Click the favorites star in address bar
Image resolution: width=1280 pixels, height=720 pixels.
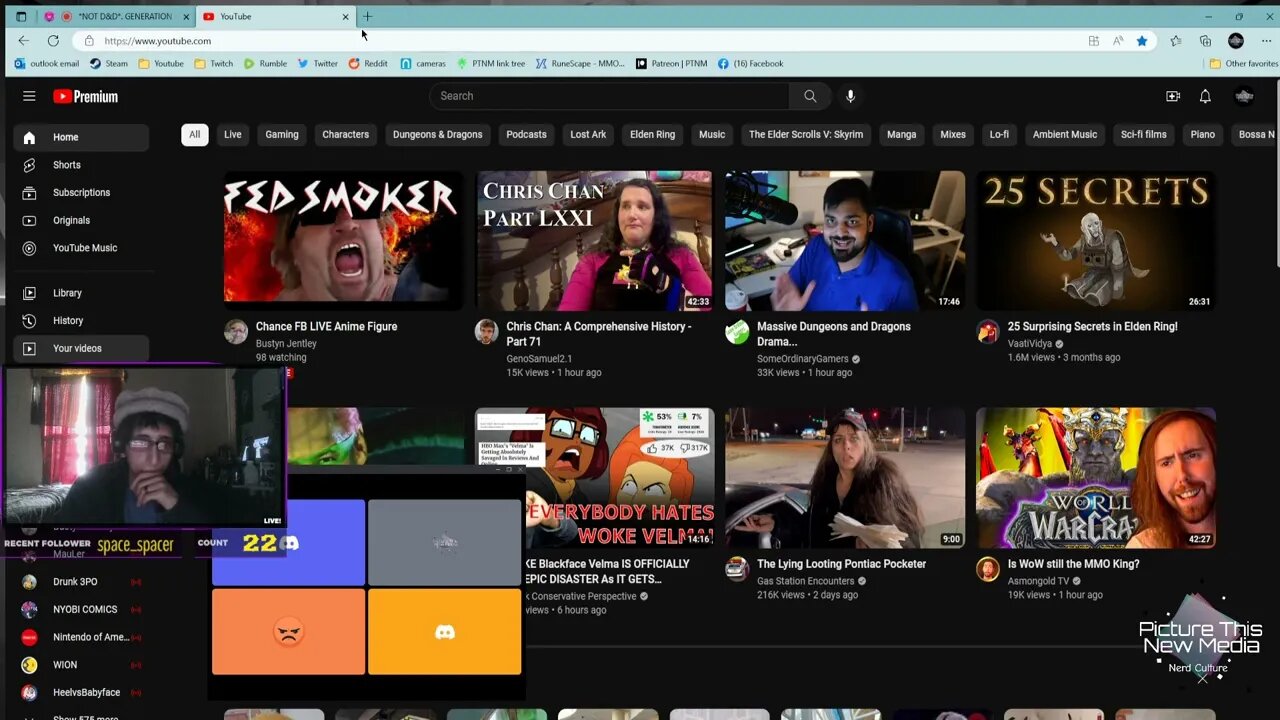[1141, 41]
